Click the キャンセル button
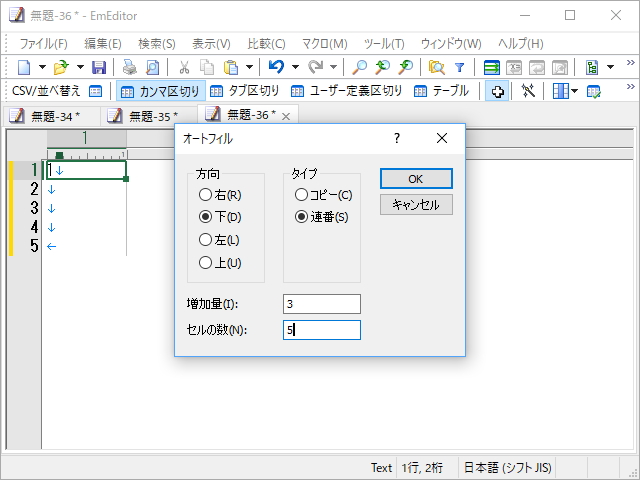The height and width of the screenshot is (480, 640). click(x=416, y=204)
